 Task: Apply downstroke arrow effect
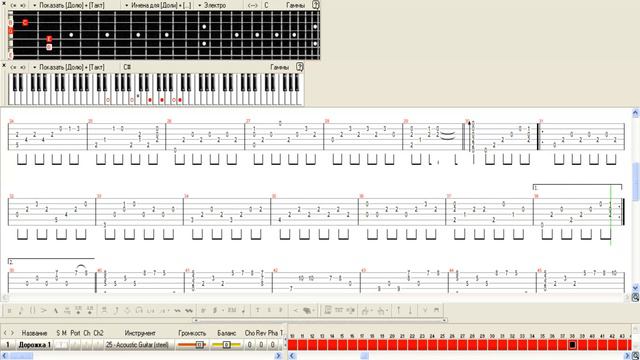click(x=410, y=310)
